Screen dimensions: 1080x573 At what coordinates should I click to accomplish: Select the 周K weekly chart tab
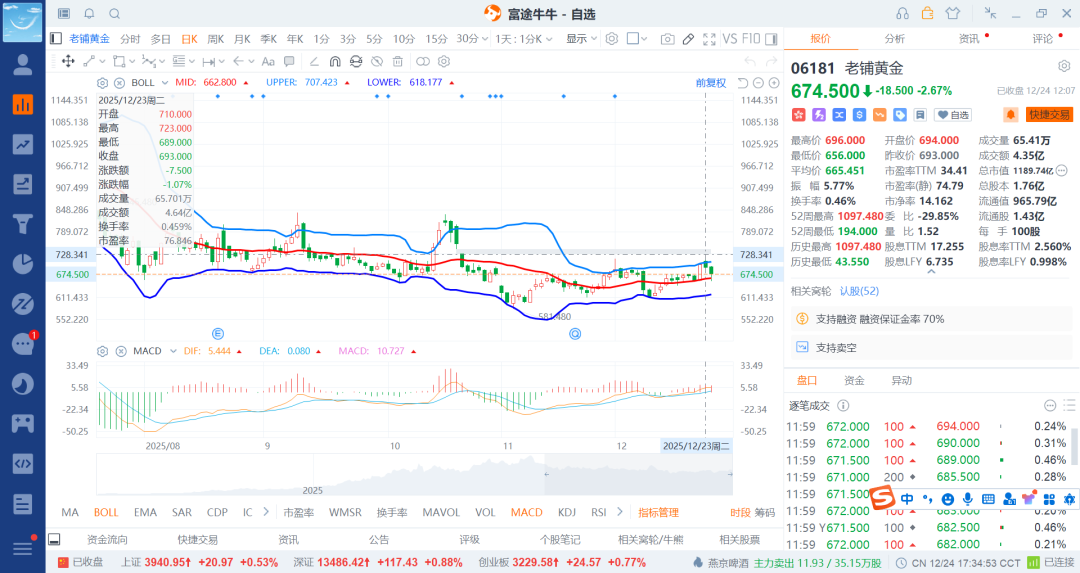tap(215, 39)
